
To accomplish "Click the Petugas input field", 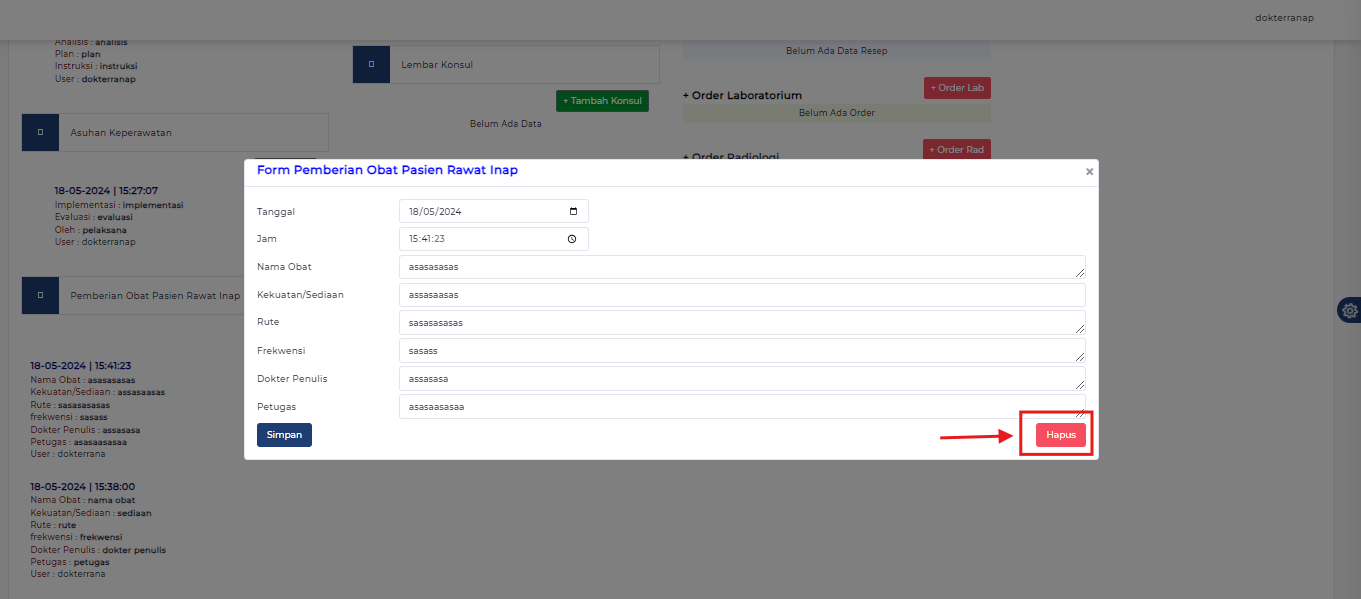I will 742,406.
